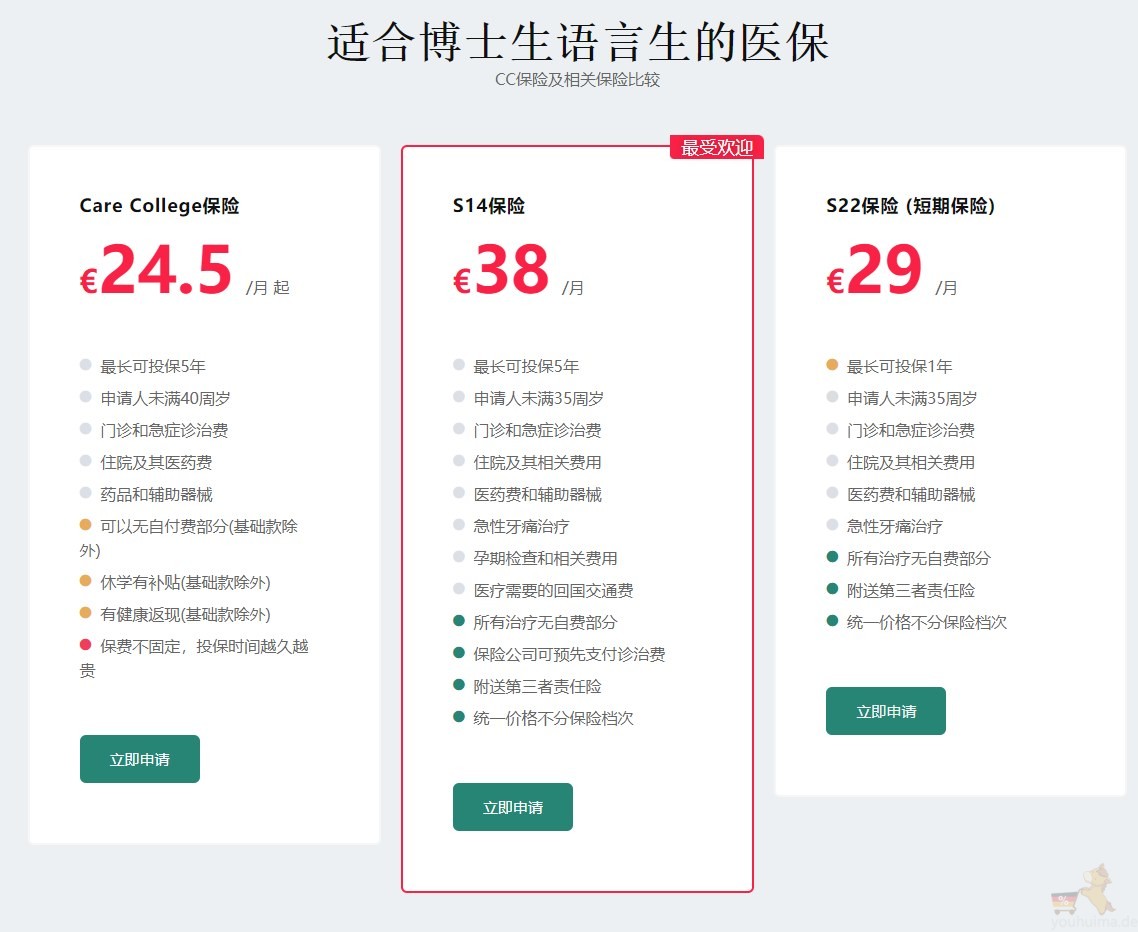Click gray bullet beside 药品和辅助器械

pos(86,492)
